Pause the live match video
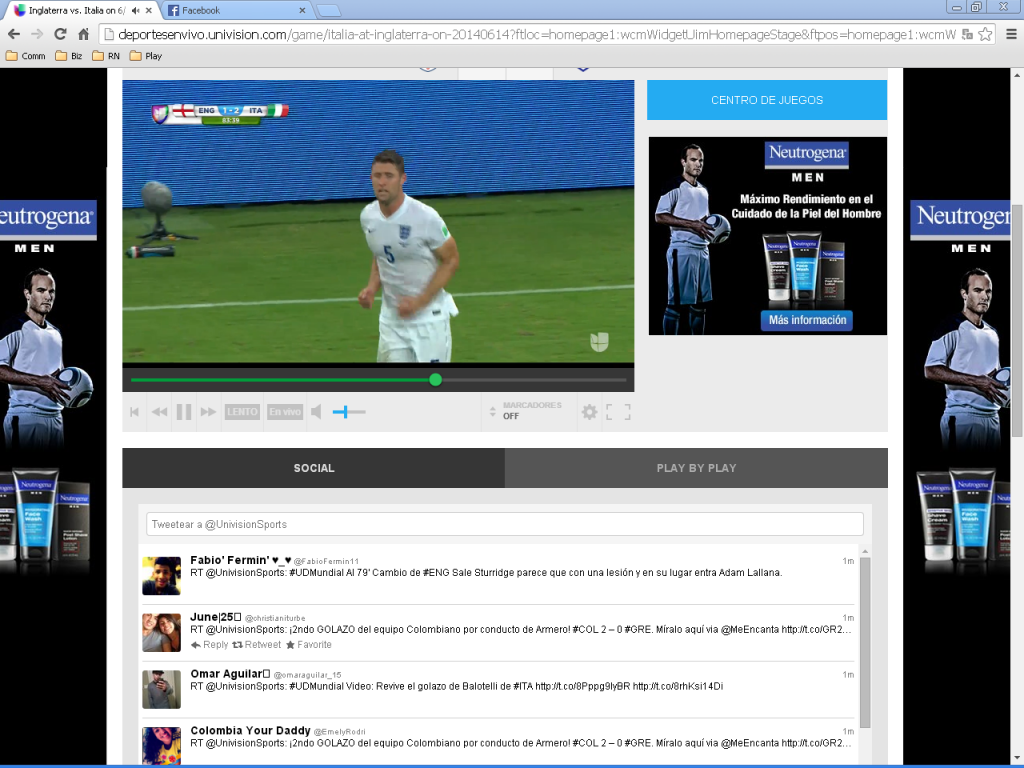The height and width of the screenshot is (768, 1024). (x=184, y=412)
